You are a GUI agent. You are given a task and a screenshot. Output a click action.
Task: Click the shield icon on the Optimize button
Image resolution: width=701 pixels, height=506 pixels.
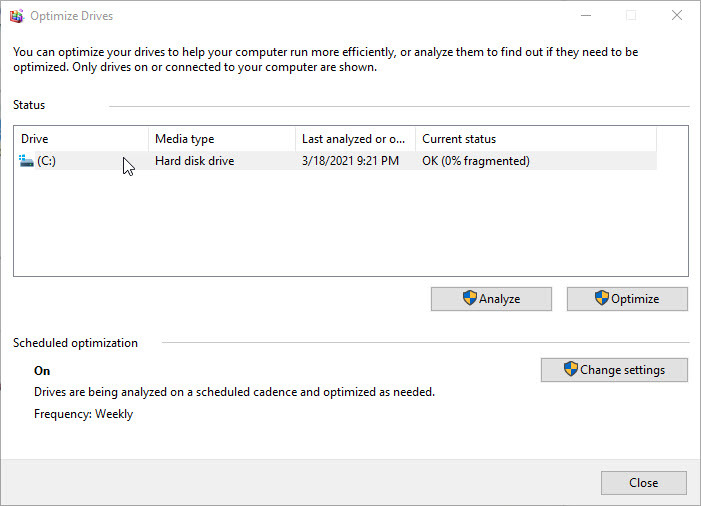(601, 299)
